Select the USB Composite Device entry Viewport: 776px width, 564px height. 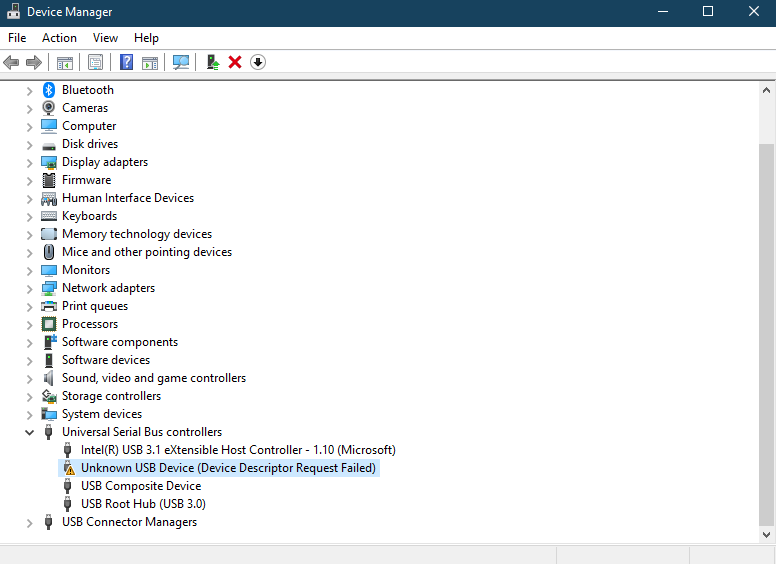pos(141,486)
